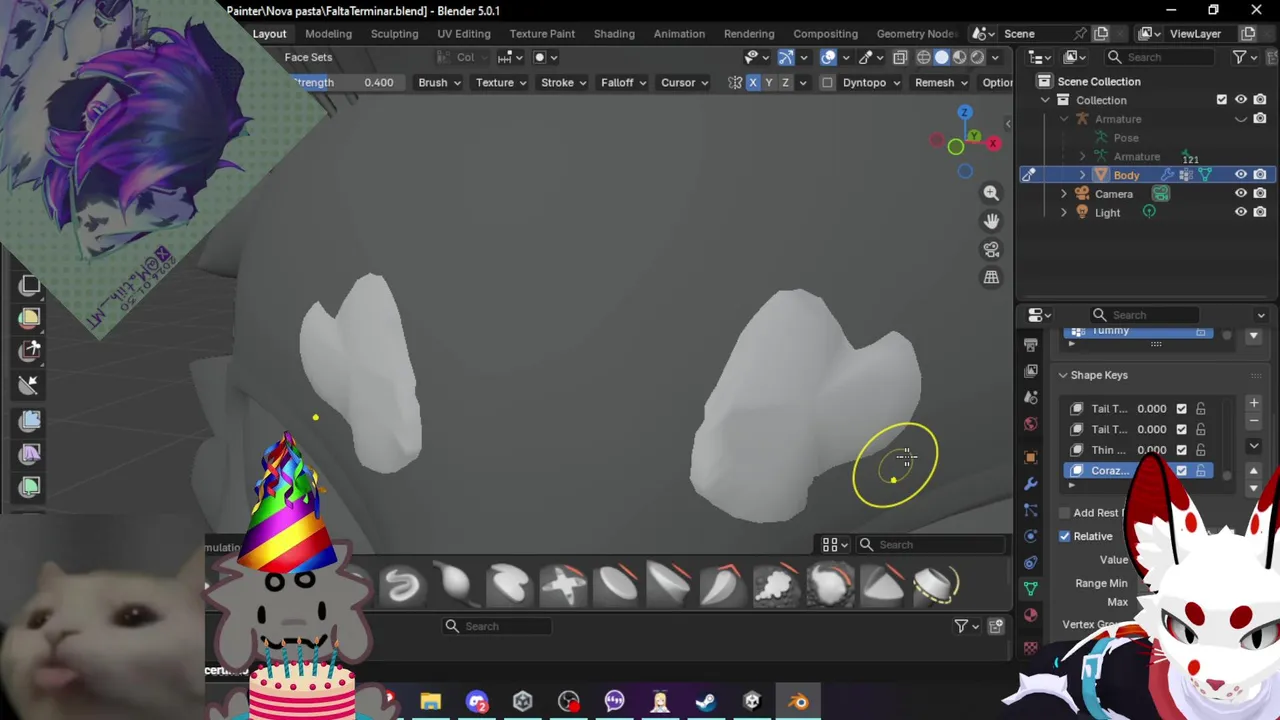This screenshot has height=720, width=1280.
Task: Hide the Light object with eye icon
Action: pos(1241,212)
